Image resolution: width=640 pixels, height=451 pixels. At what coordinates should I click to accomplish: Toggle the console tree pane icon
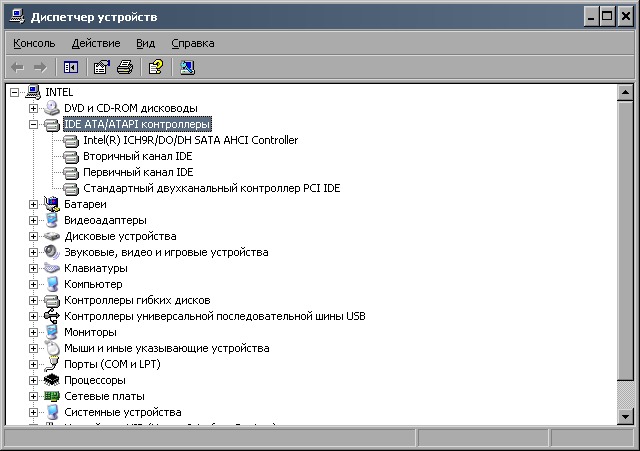point(71,67)
